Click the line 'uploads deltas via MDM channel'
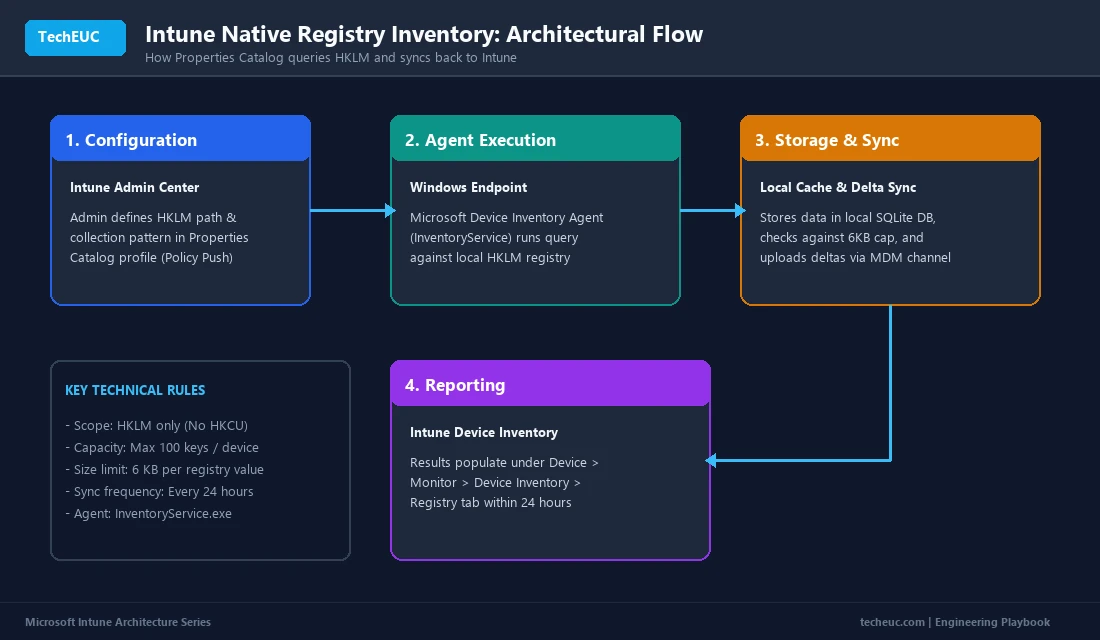 click(x=855, y=258)
